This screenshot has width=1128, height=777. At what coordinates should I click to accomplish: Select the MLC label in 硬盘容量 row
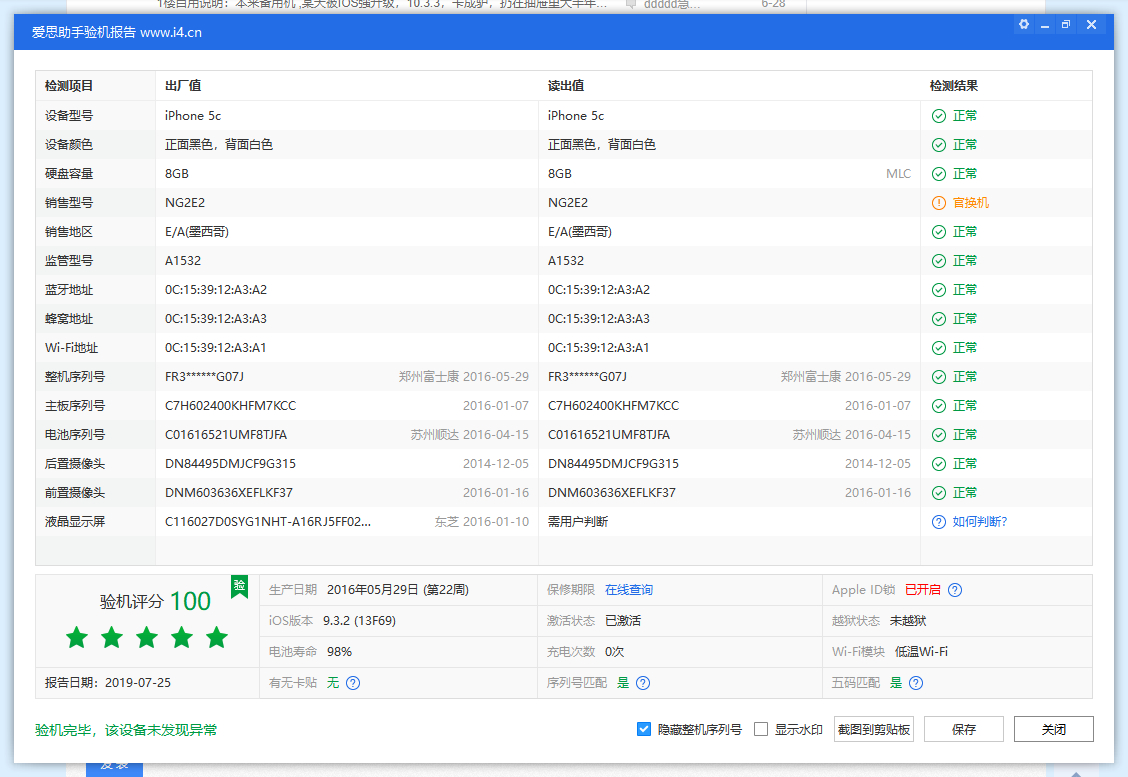[899, 174]
